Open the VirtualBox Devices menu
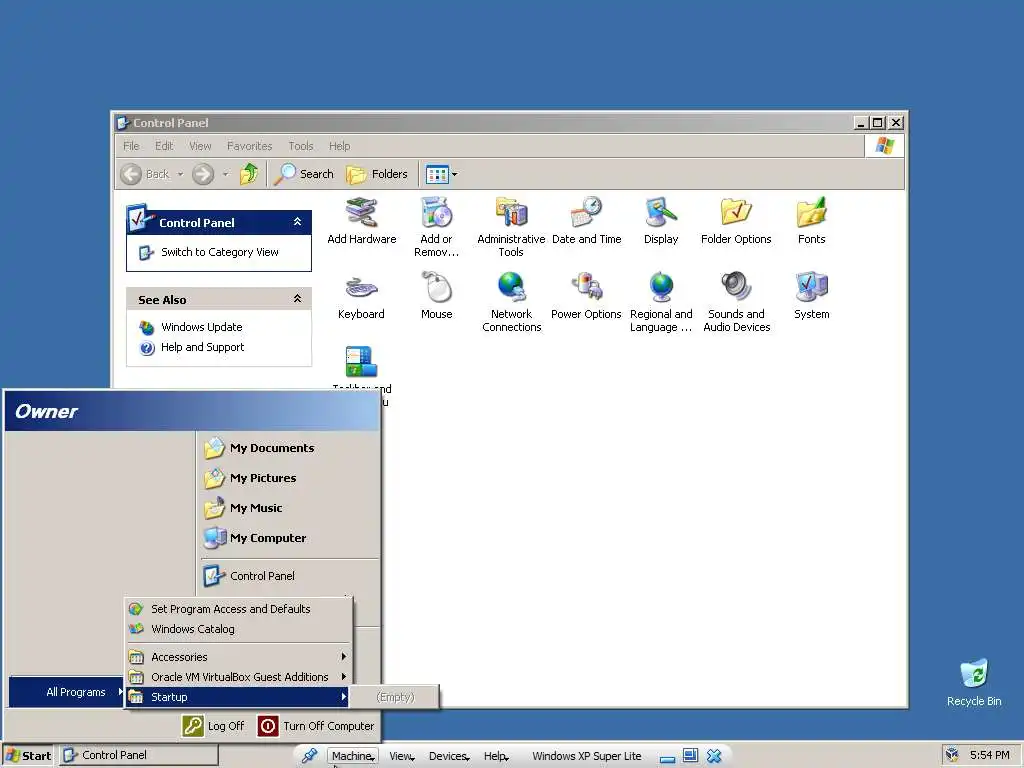The image size is (1024, 768). click(x=449, y=756)
